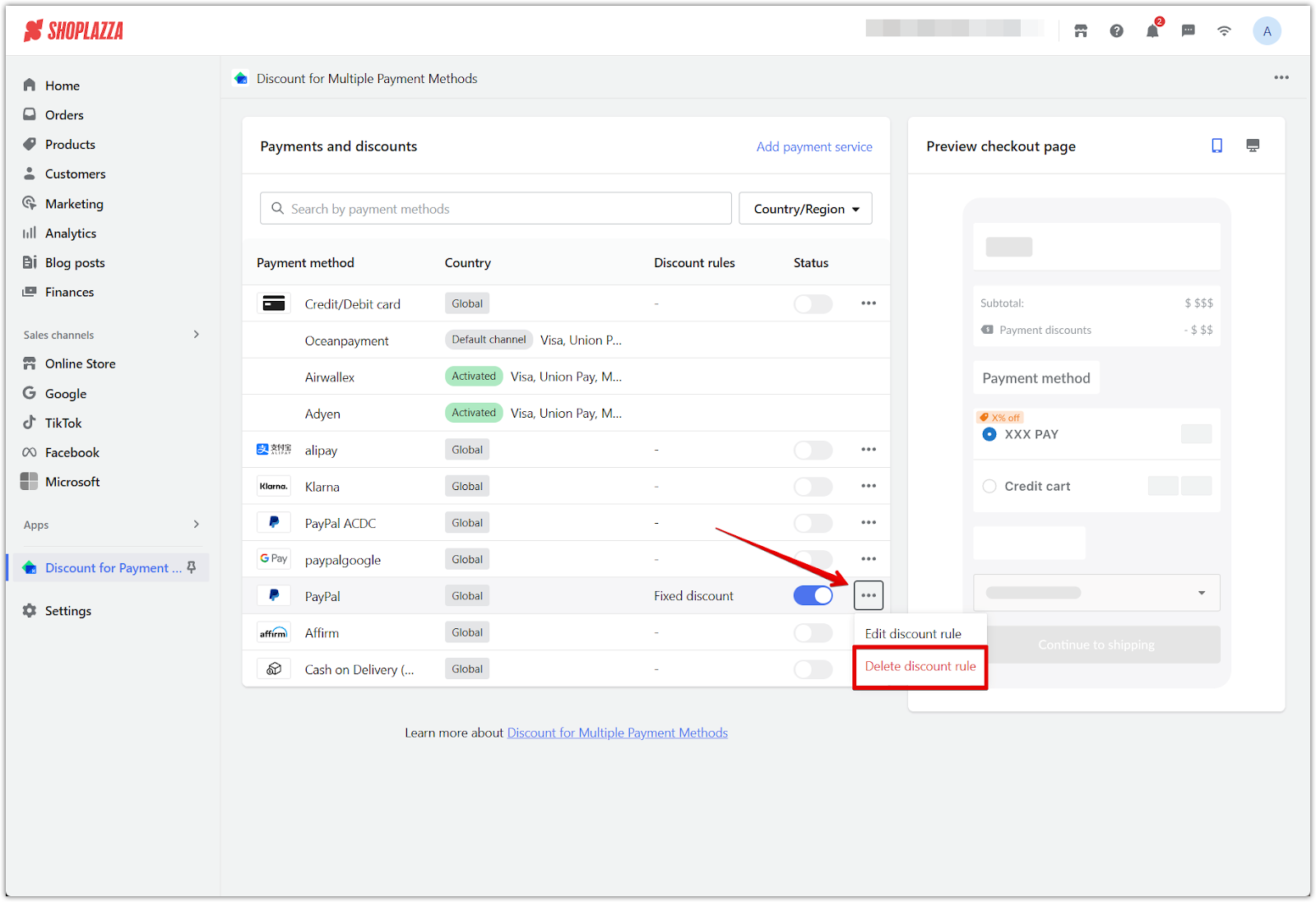1316x902 pixels.
Task: Click the Discount app icon in page header
Action: point(241,78)
